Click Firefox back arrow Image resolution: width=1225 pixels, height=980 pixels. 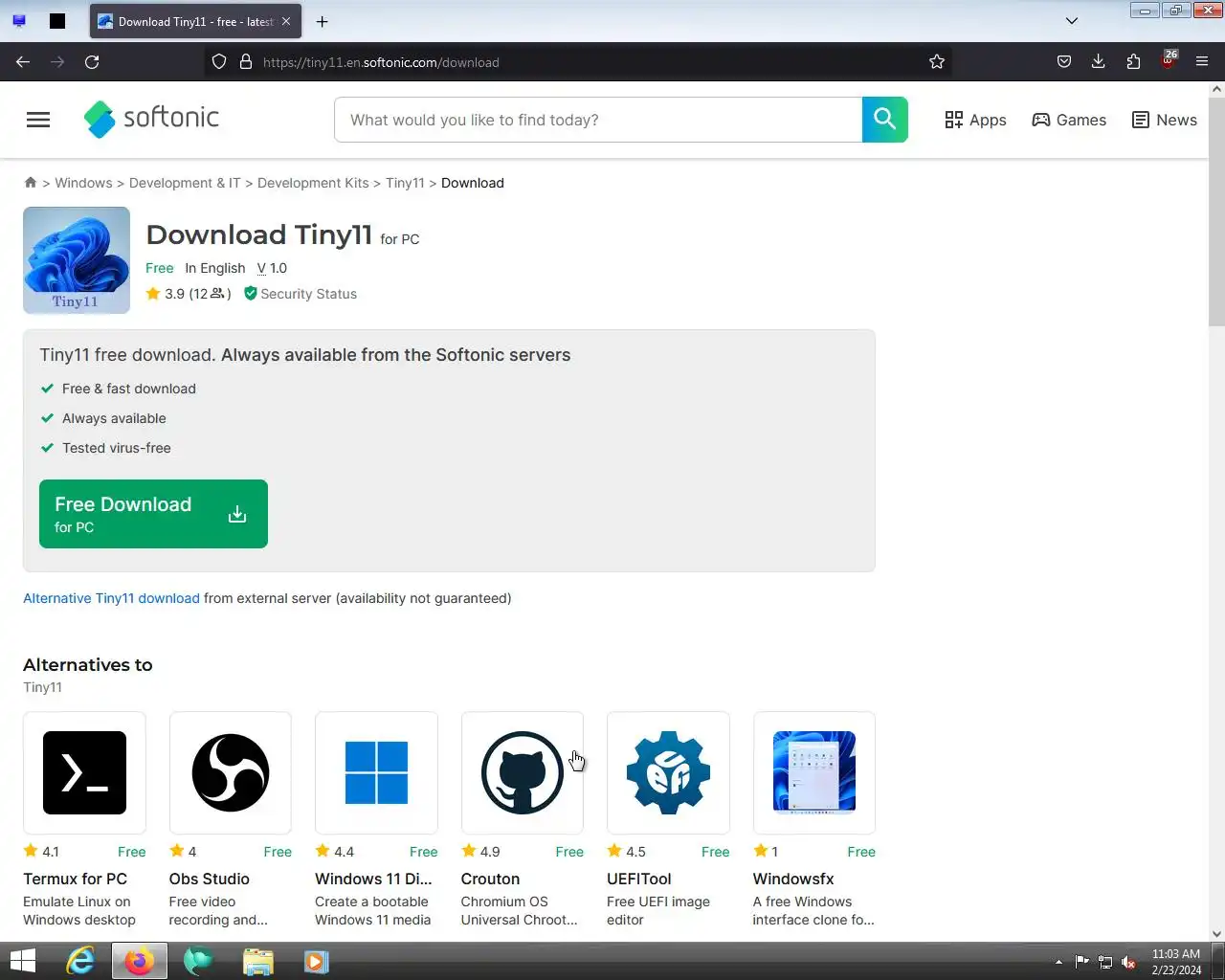click(23, 62)
